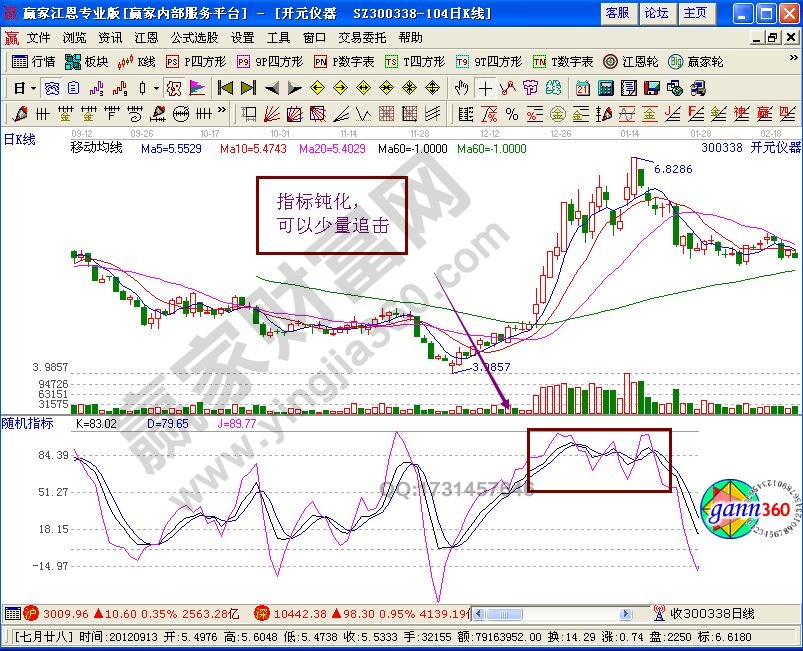Expand the 日 period dropdown arrow
Viewport: 803px width, 651px height.
[33, 87]
